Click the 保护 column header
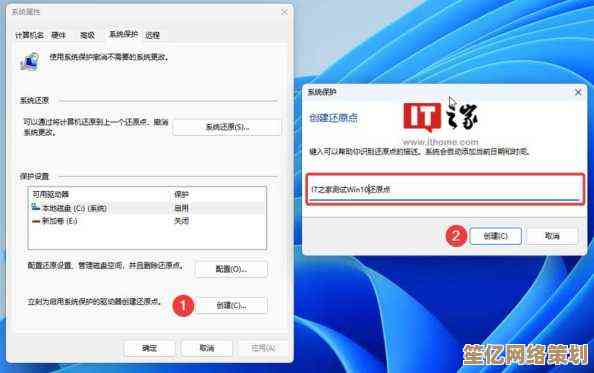Viewport: 594px width, 373px height. click(181, 195)
